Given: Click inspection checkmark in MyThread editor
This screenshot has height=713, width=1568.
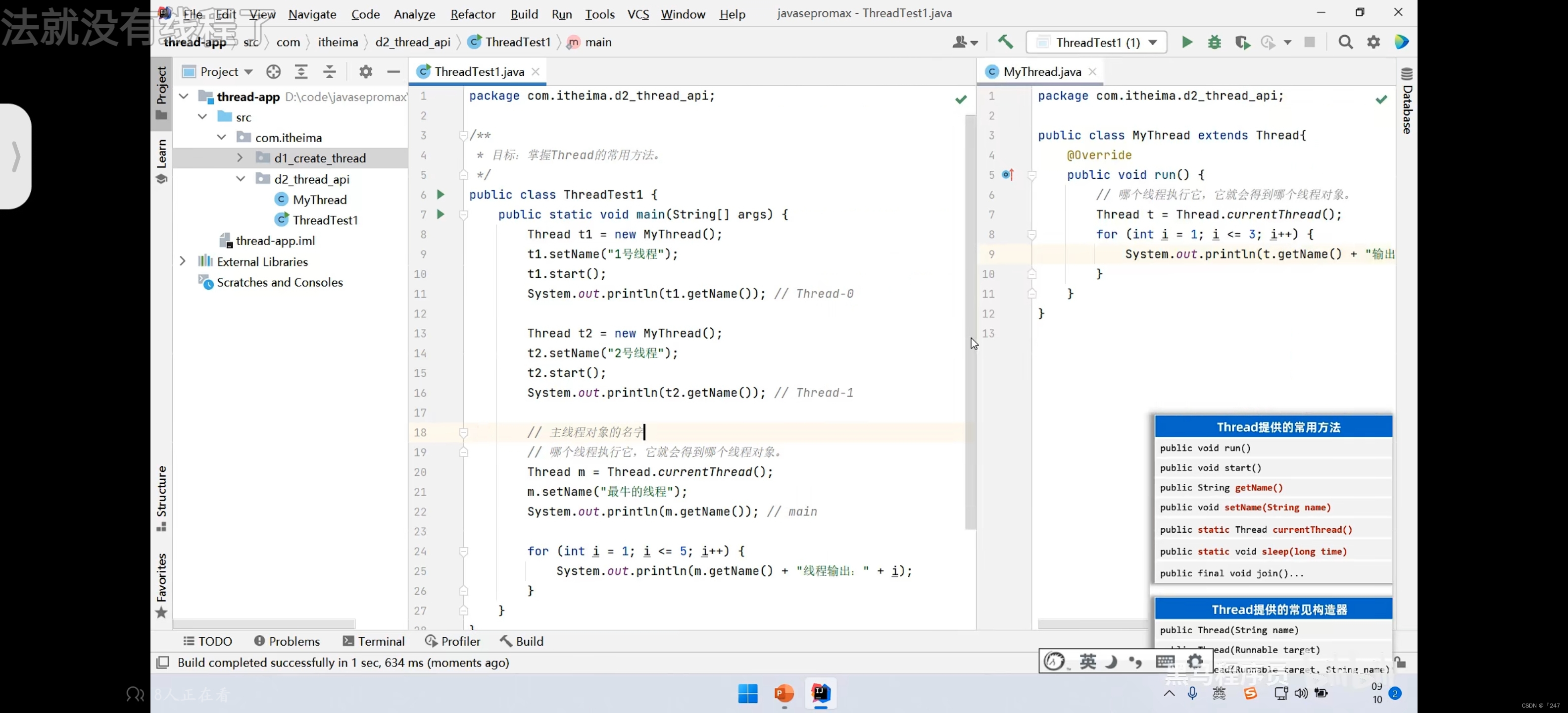Looking at the screenshot, I should (x=1381, y=99).
